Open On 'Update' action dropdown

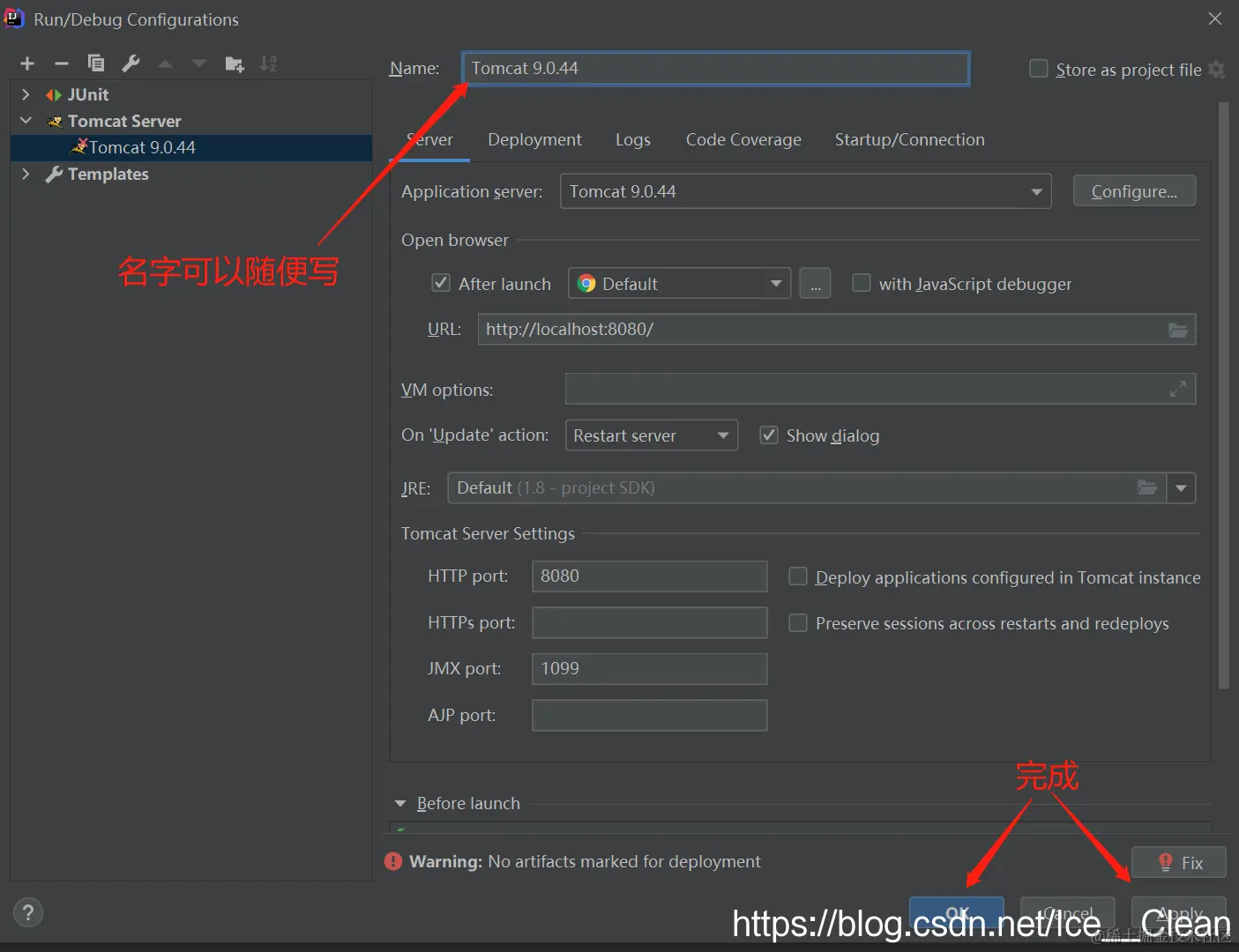[651, 435]
